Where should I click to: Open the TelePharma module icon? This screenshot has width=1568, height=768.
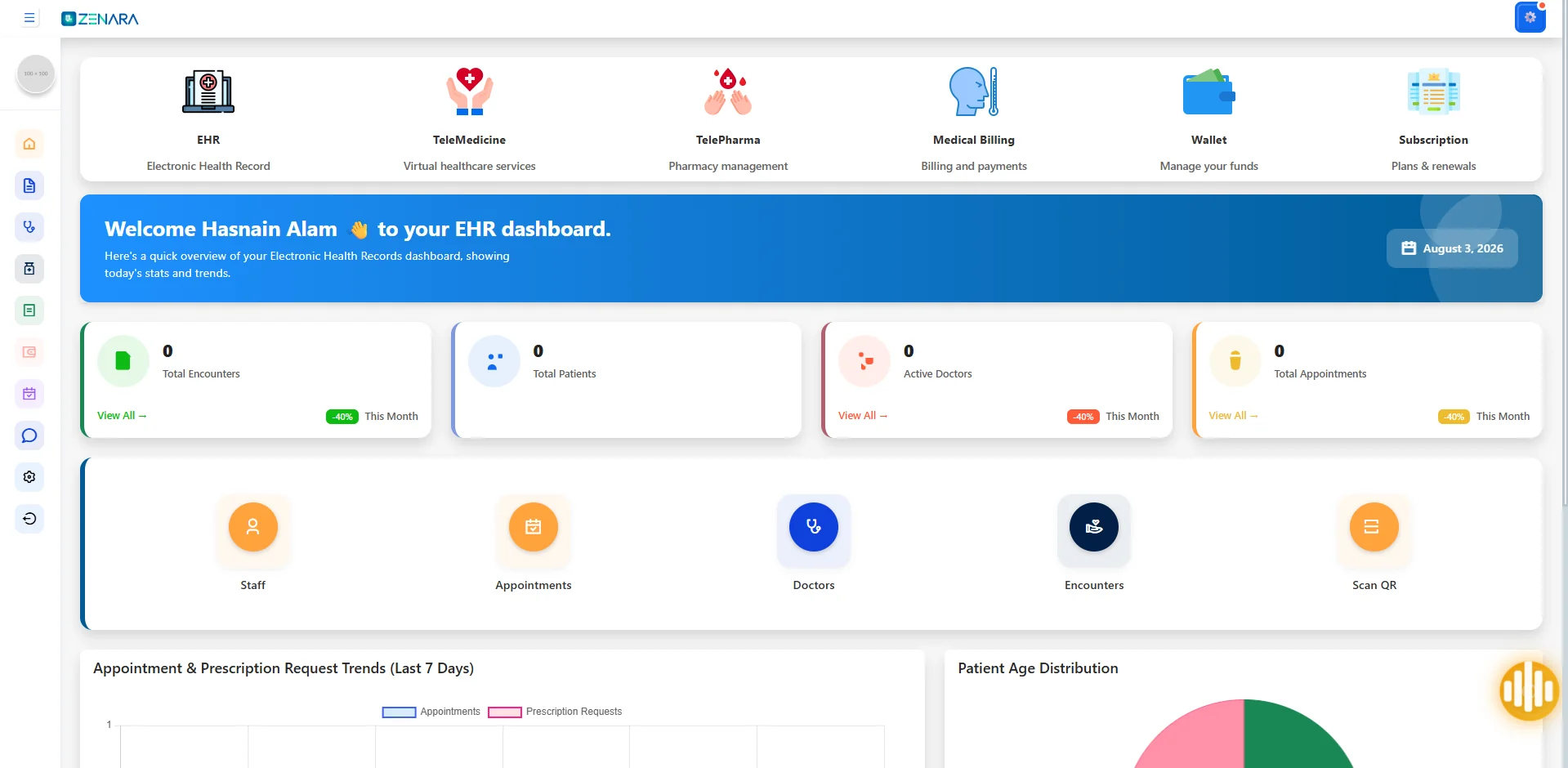(x=728, y=91)
